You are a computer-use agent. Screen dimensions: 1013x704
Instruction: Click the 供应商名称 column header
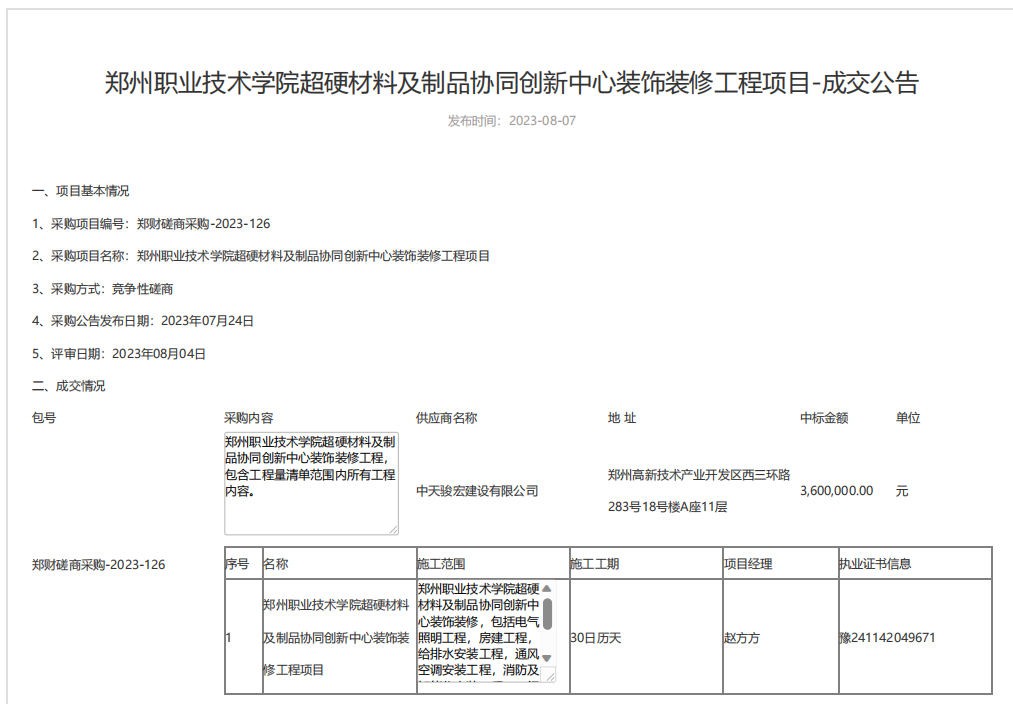click(x=446, y=418)
